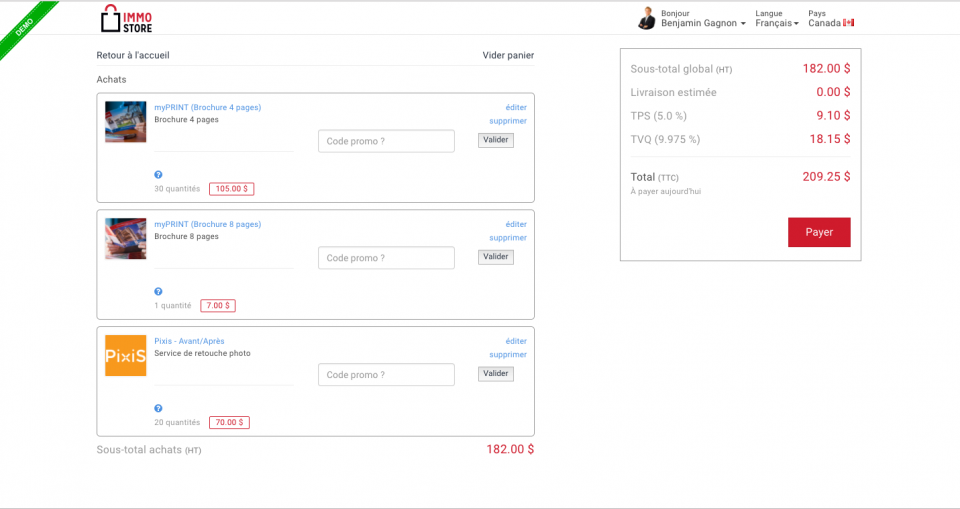Screen dimensions: 960x509
Task: Open the Brochure 8 pages product thumbnail
Action: [126, 239]
